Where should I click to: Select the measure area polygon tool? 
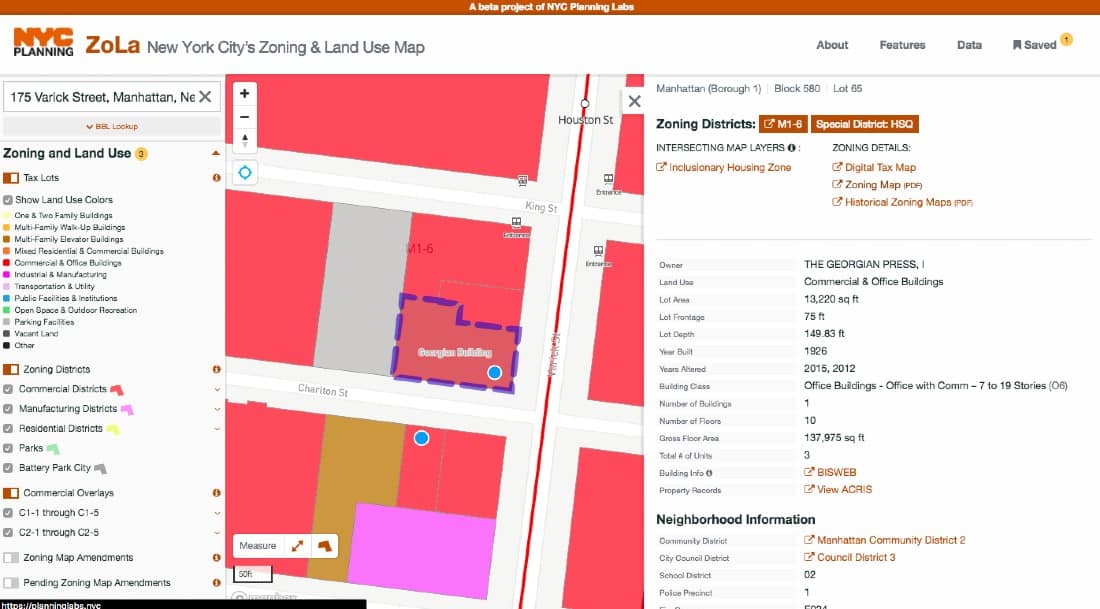pyautogui.click(x=323, y=546)
